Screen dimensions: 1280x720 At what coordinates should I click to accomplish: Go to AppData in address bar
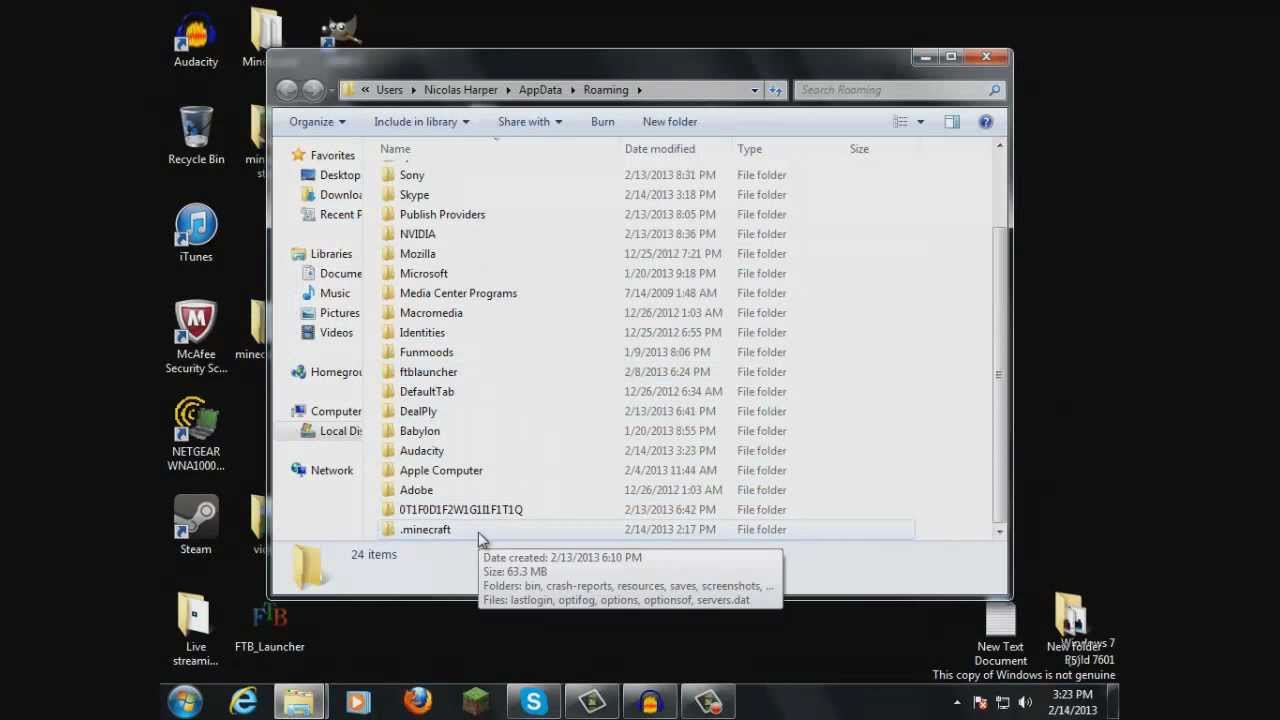tap(540, 90)
